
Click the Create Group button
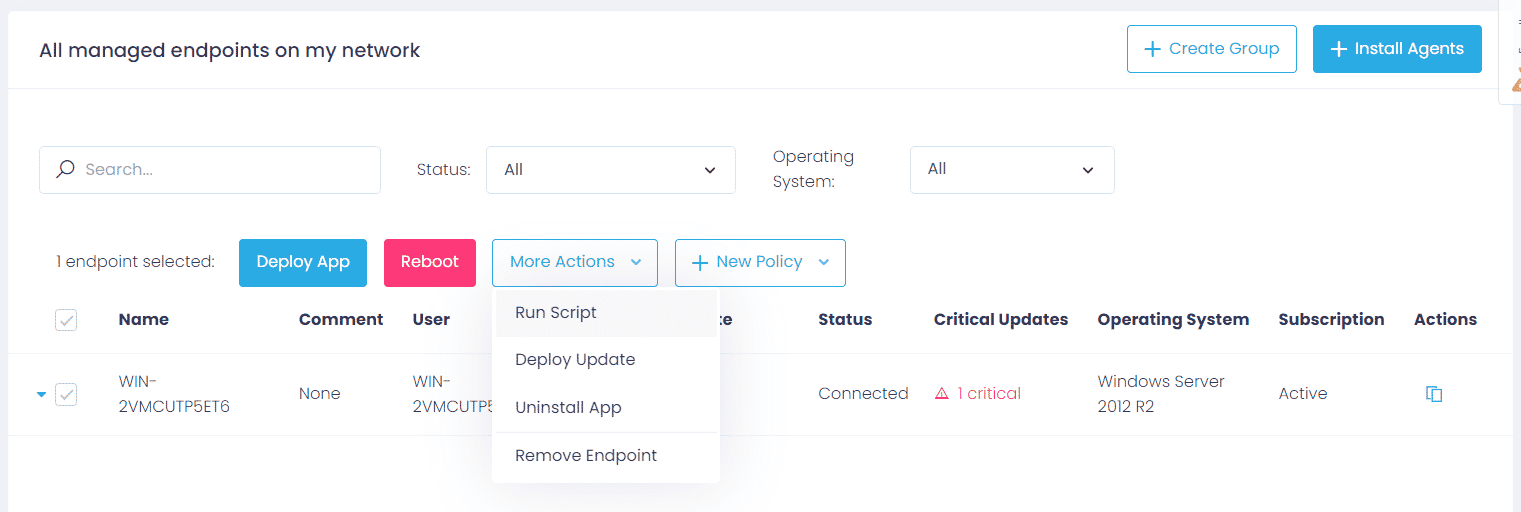(x=1211, y=49)
